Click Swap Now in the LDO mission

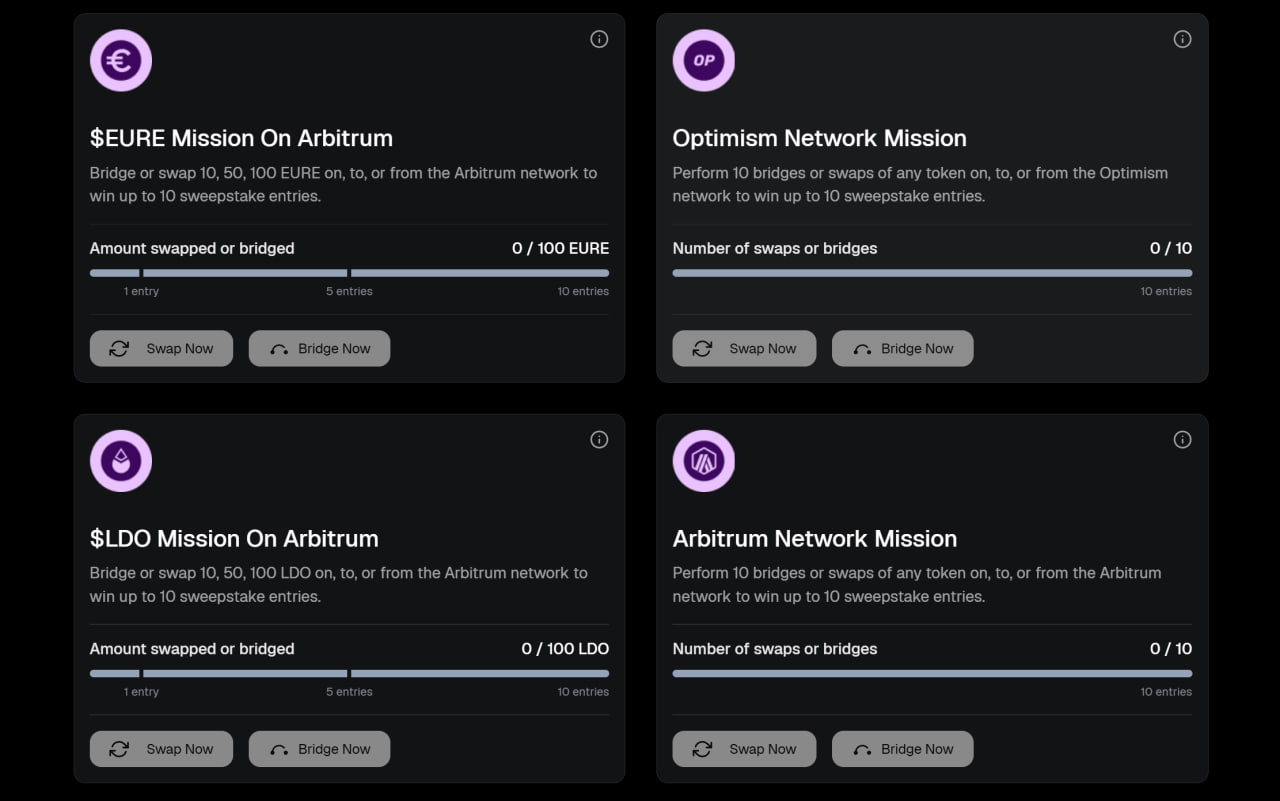(161, 748)
